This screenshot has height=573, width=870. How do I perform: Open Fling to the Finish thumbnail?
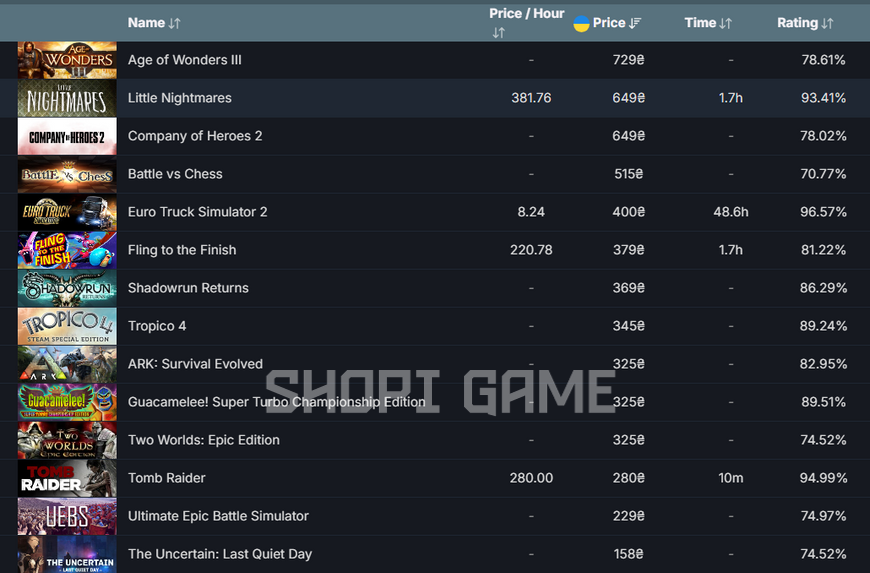67,250
